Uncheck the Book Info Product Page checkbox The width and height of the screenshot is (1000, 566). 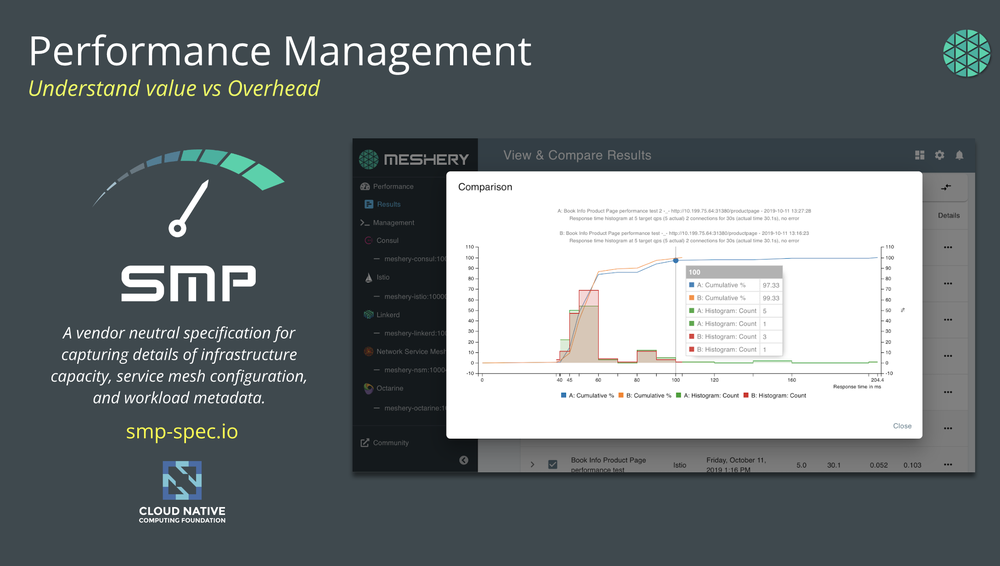coord(552,465)
